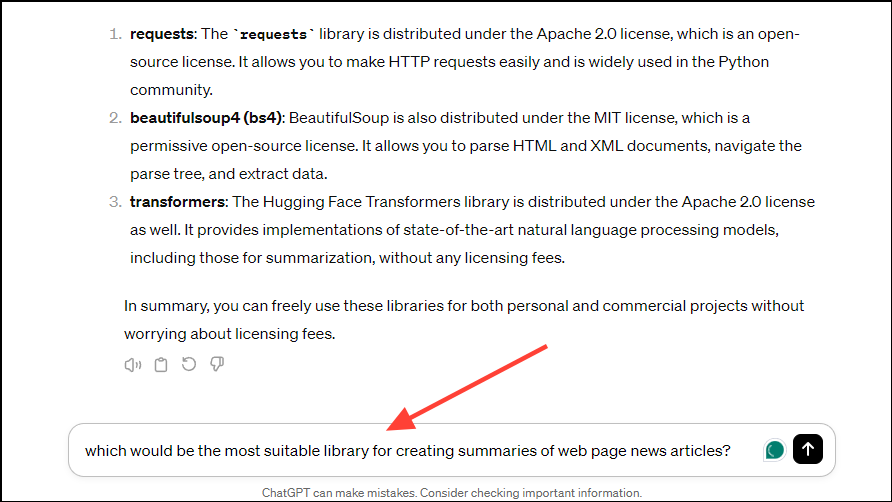Click the Read aloud speaker icon
Image resolution: width=892 pixels, height=502 pixels.
coord(133,364)
